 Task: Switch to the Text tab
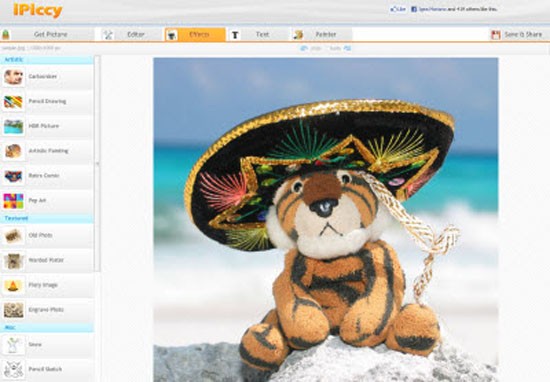(x=258, y=34)
